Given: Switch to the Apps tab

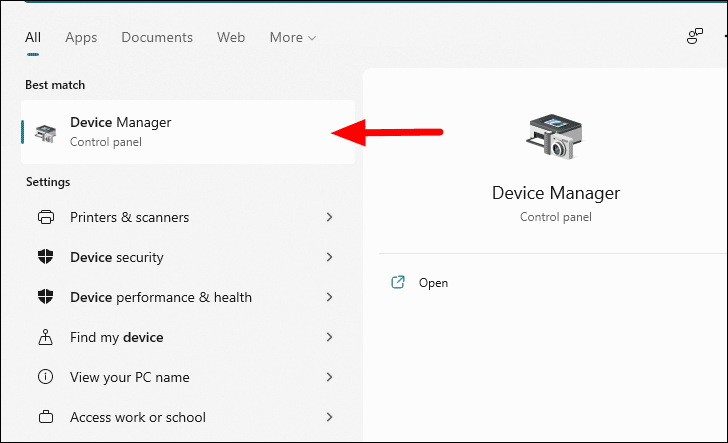Looking at the screenshot, I should (81, 37).
